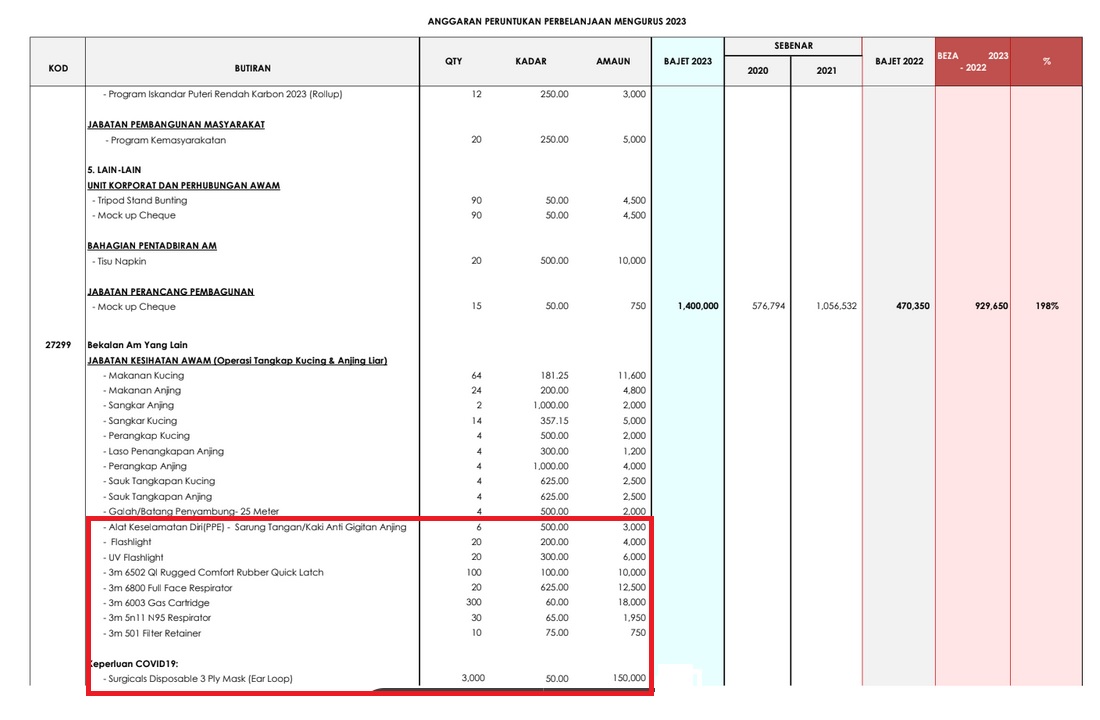
Task: Select the 2020 sub-column header
Action: tap(758, 71)
